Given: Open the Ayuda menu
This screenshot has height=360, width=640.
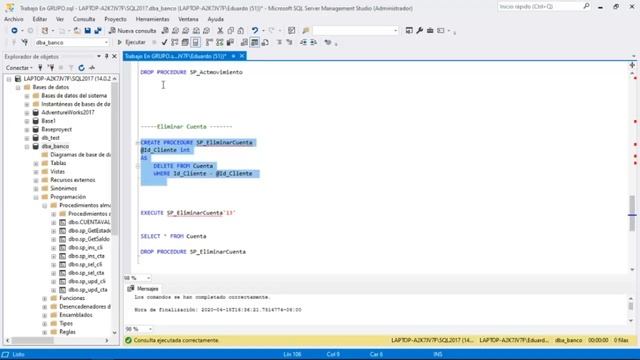Looking at the screenshot, I should (x=216, y=19).
